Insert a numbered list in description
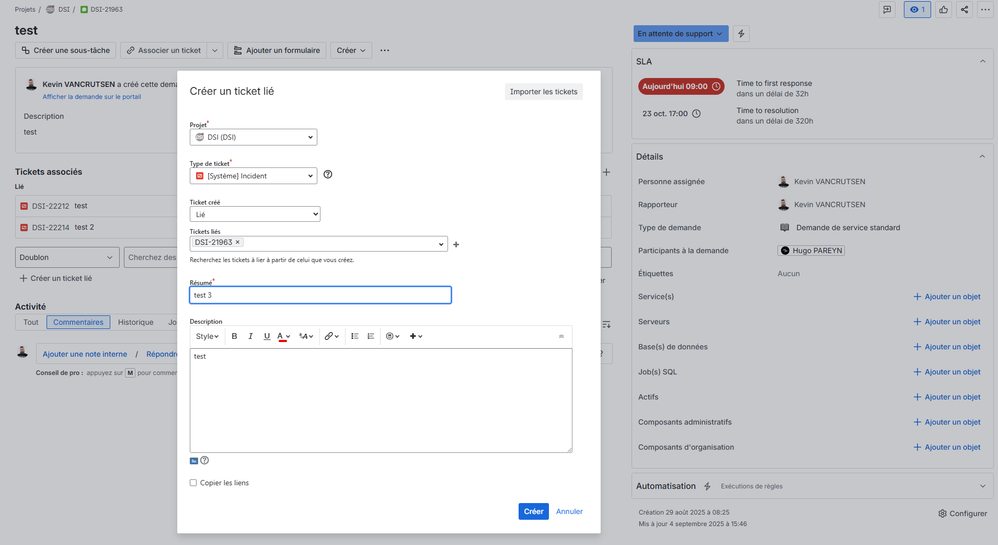The height and width of the screenshot is (545, 998). click(x=371, y=336)
